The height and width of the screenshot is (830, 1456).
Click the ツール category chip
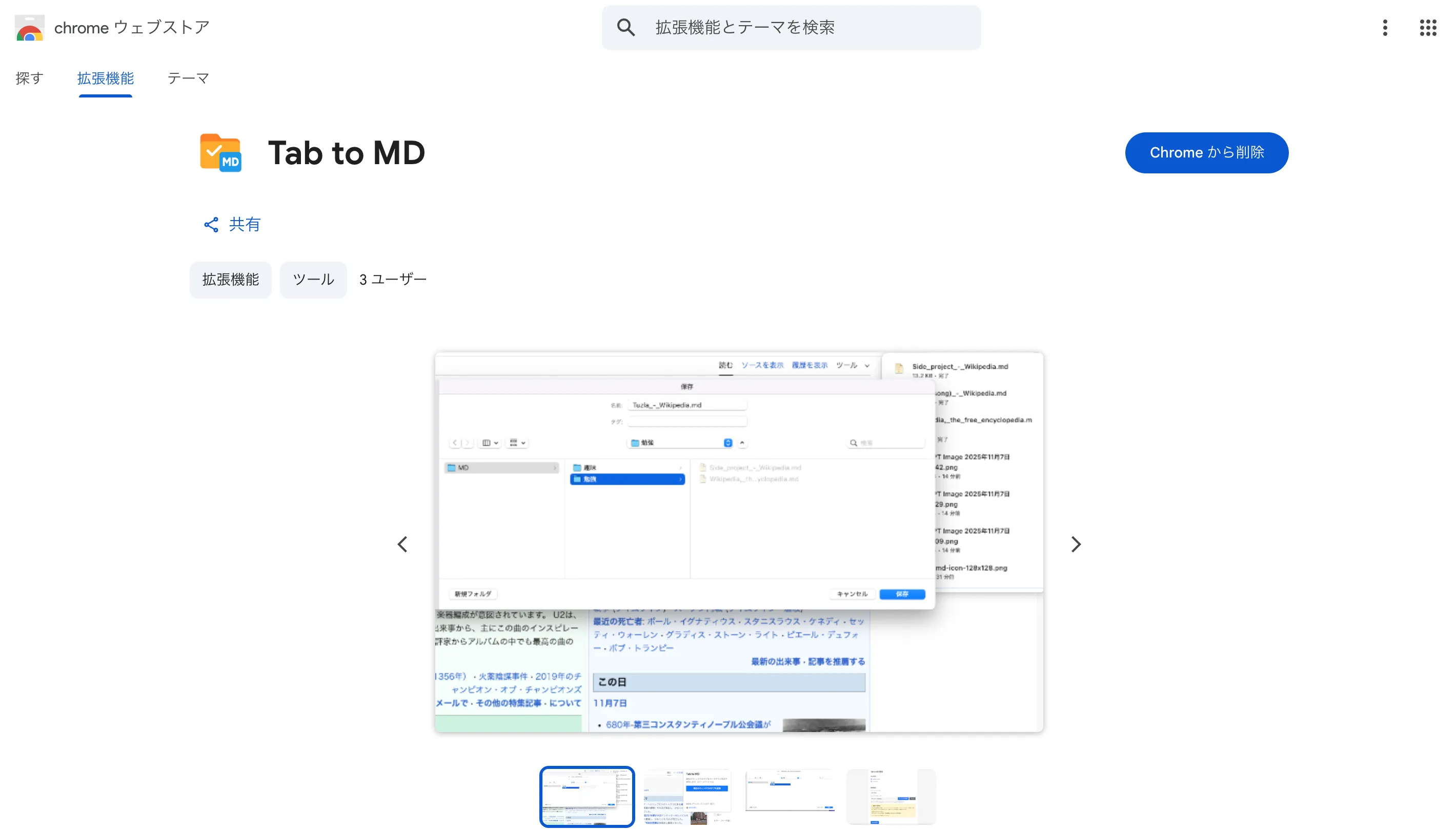(313, 280)
